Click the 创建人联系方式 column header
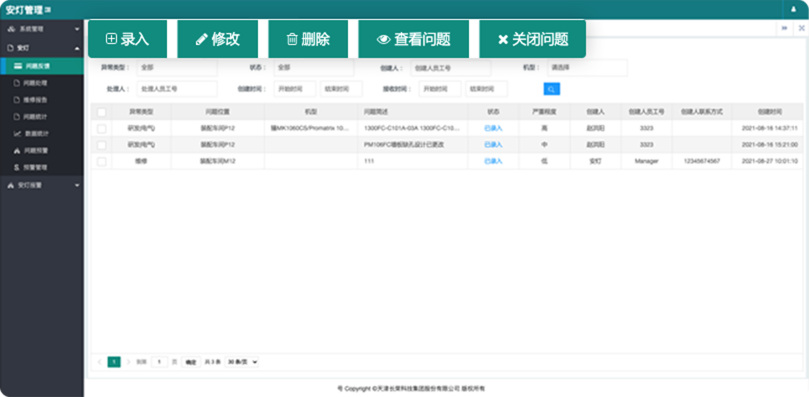 pos(701,112)
